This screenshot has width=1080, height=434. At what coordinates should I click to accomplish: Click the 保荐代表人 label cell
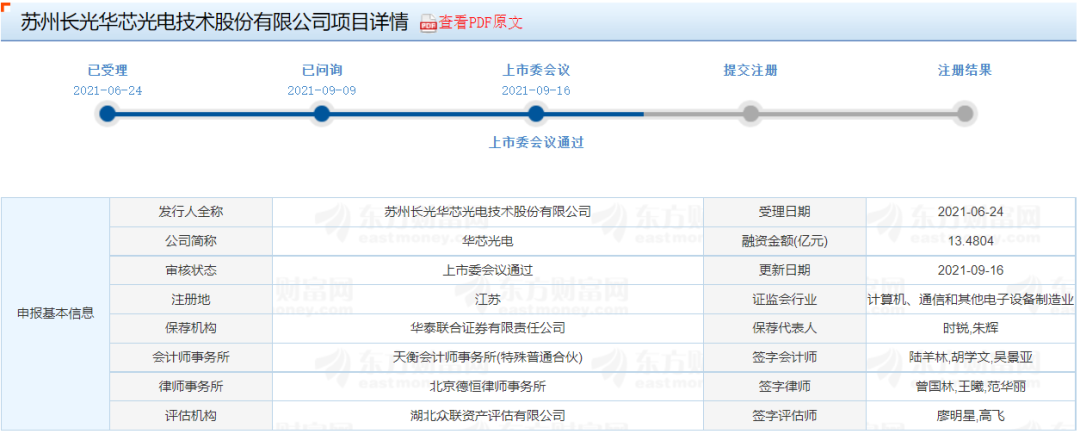[785, 329]
